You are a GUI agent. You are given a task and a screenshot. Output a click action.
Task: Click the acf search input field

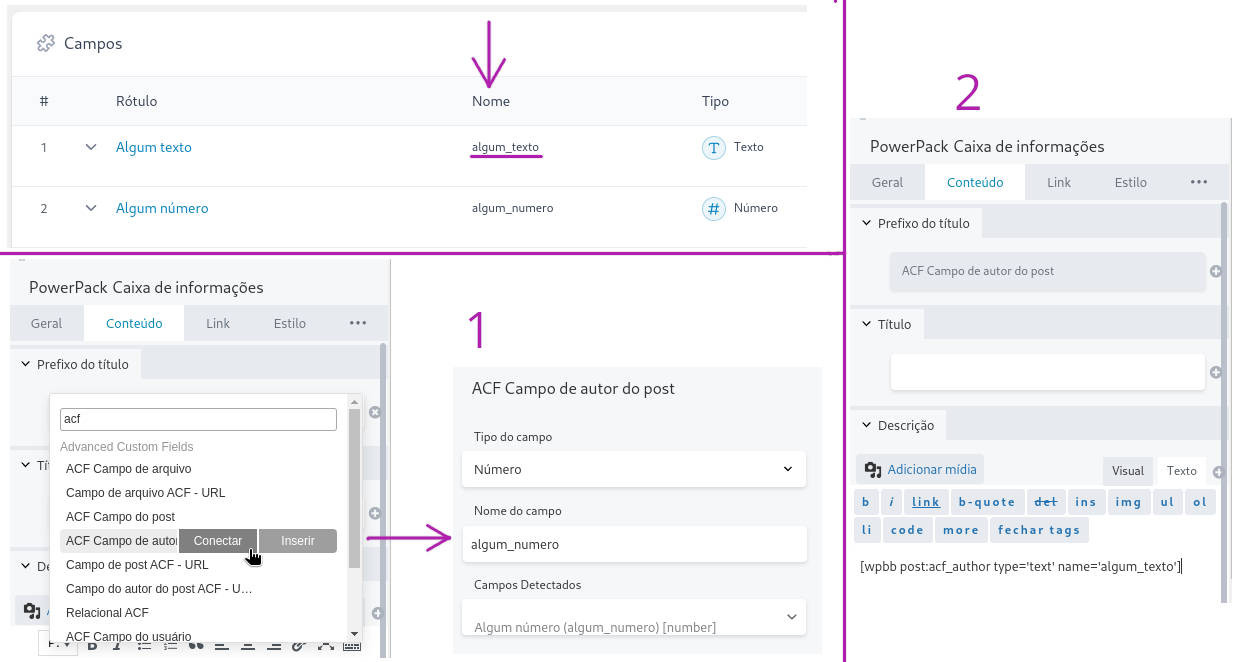click(x=198, y=419)
